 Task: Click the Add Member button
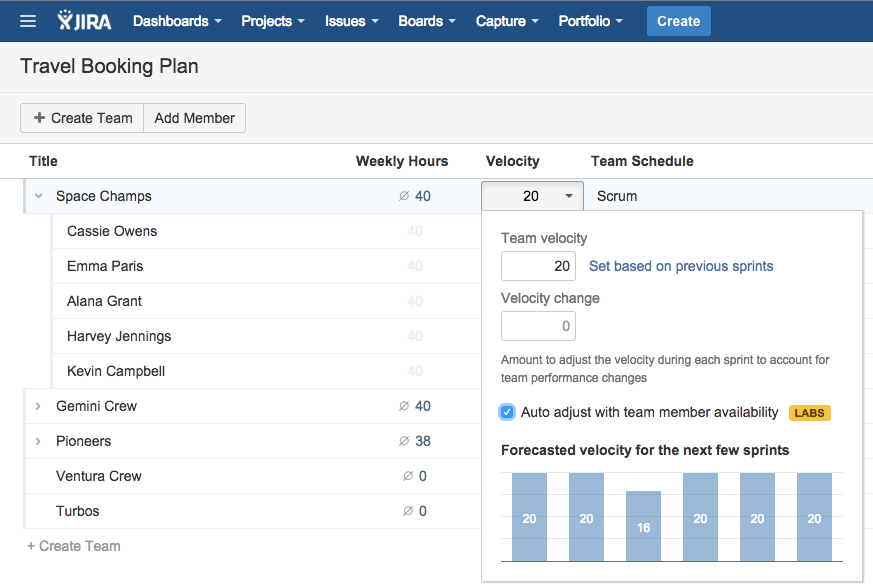click(x=194, y=117)
